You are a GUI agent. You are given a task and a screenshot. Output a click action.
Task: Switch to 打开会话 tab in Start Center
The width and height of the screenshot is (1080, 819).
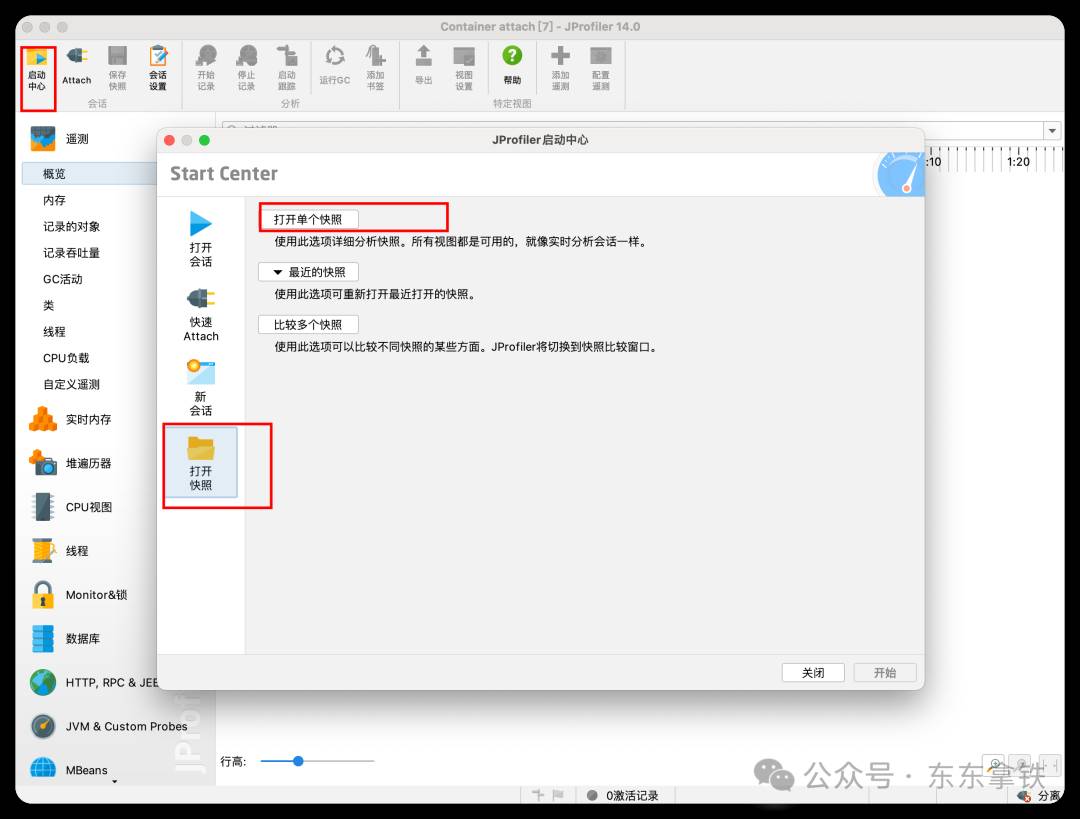[200, 239]
